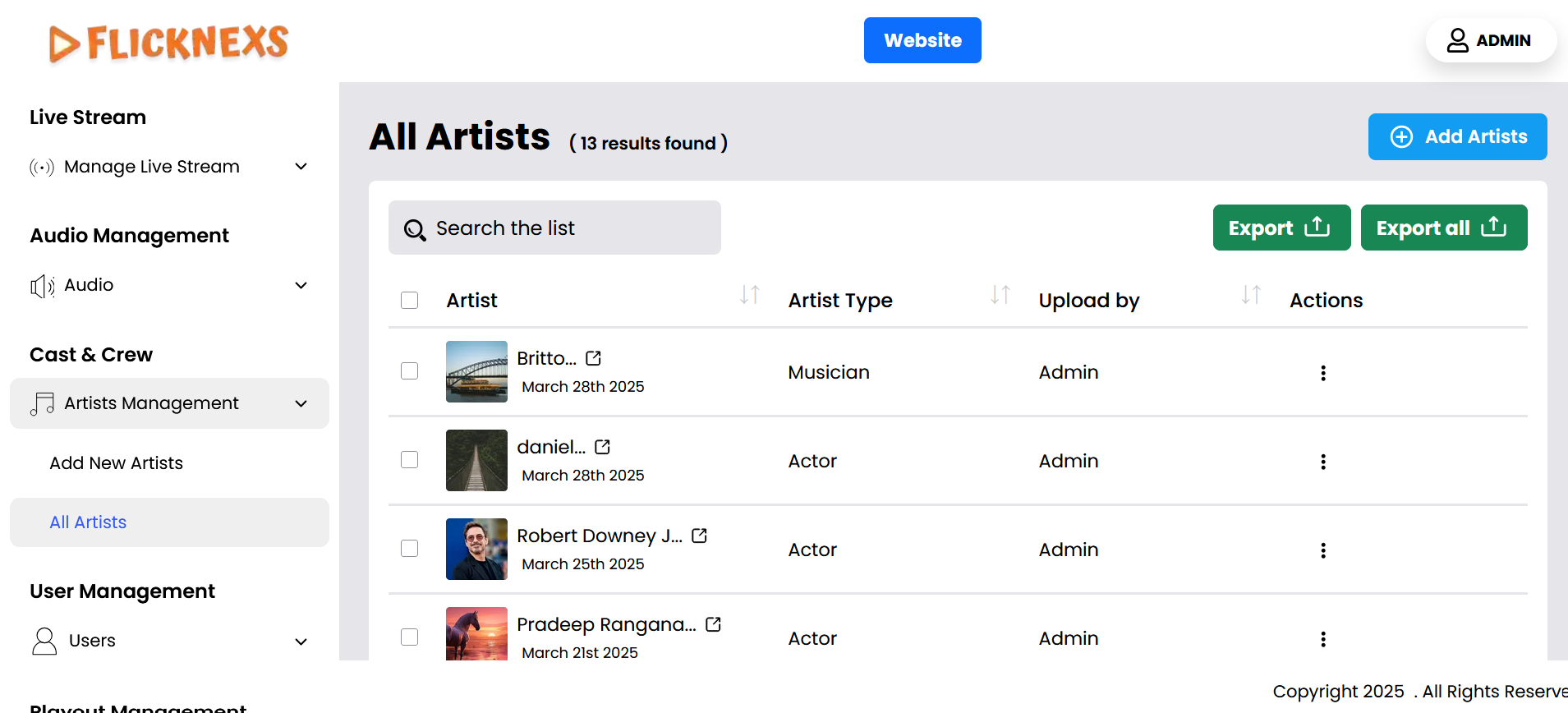This screenshot has width=1568, height=713.
Task: Select the Robert Downey J... row checkbox
Action: pos(410,549)
